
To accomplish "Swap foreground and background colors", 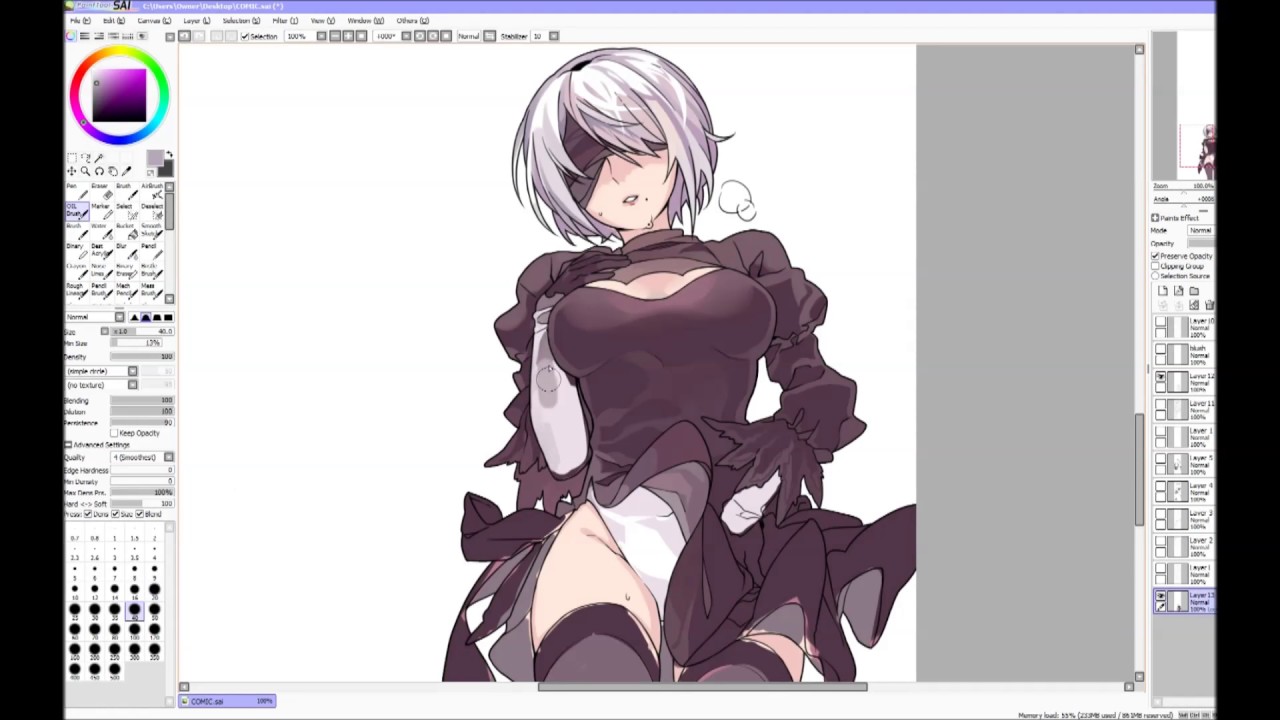I will click(168, 155).
